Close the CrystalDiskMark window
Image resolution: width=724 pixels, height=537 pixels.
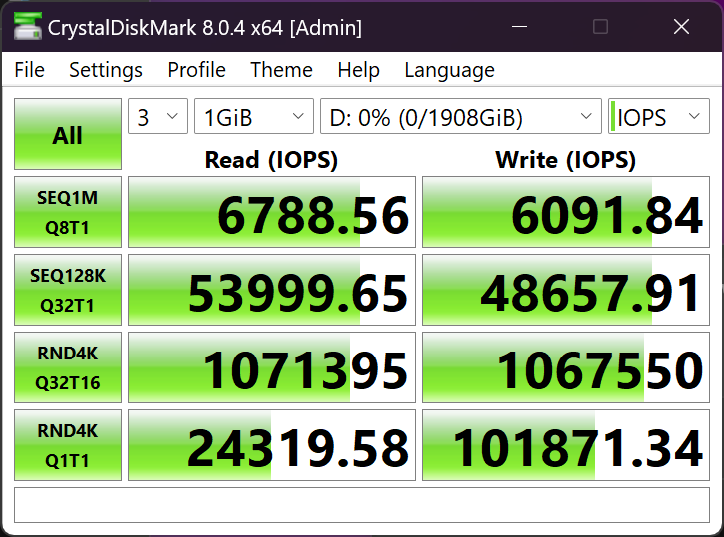coord(681,27)
